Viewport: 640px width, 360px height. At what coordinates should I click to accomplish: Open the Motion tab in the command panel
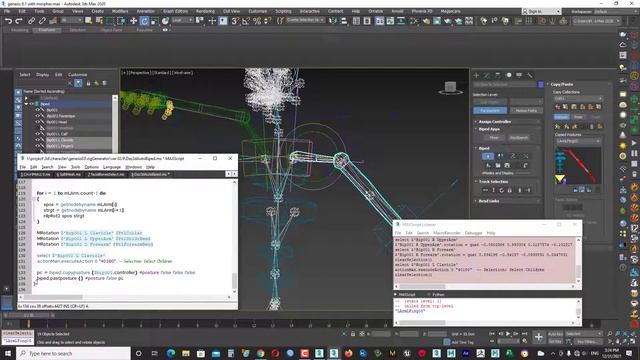508,75
